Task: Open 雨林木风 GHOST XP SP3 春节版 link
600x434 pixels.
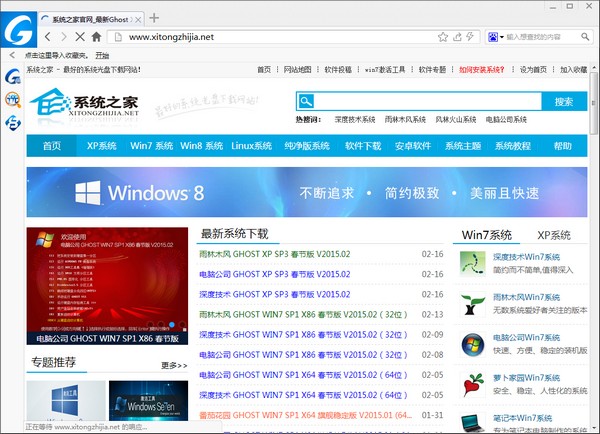Action: point(275,254)
